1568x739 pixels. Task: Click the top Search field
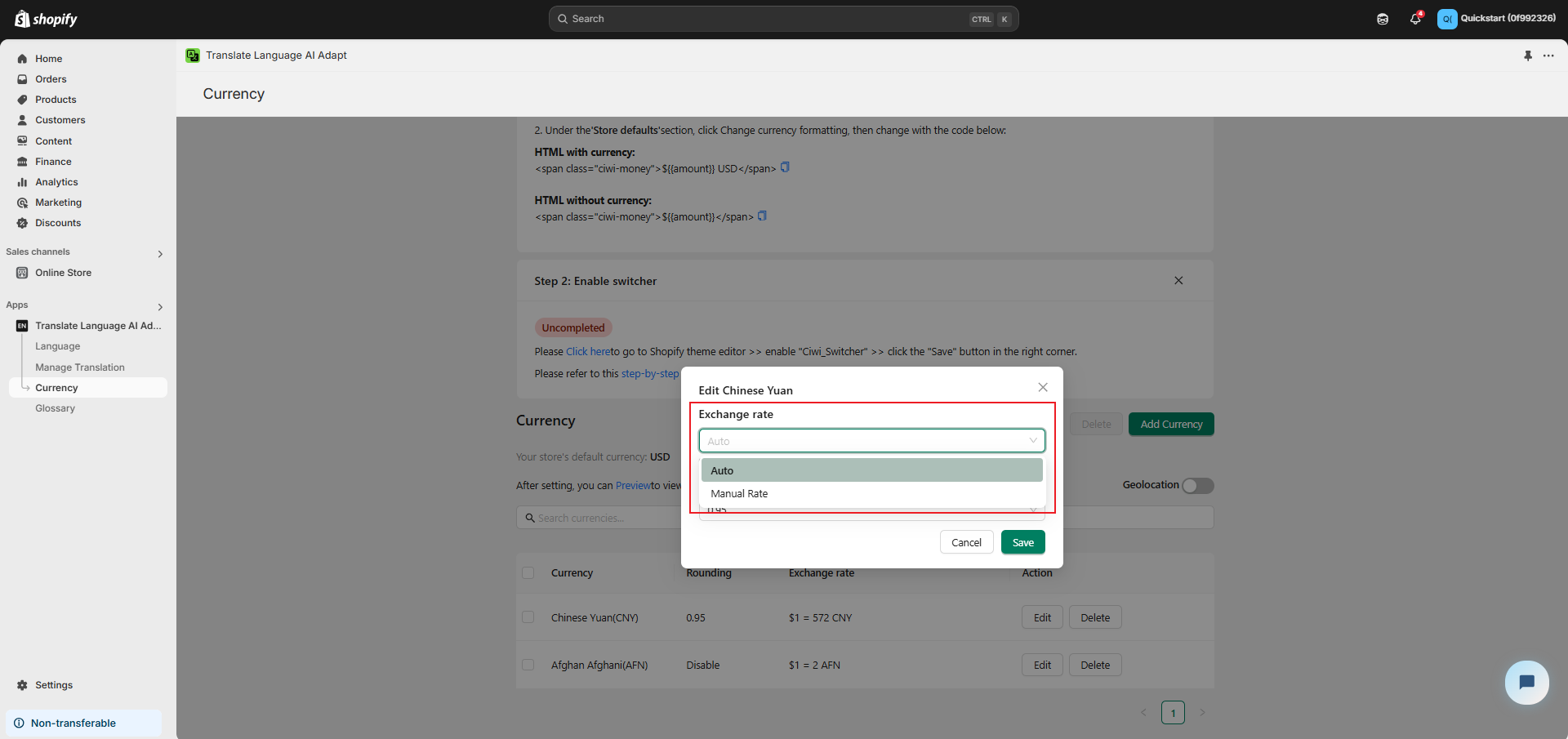coord(768,19)
